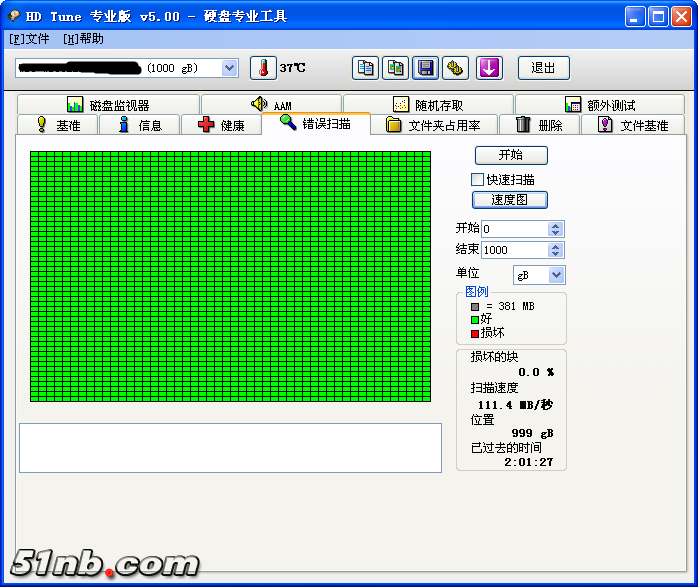Open the 单位 unit gB dropdown
Viewport: 698px width, 587px height.
tap(556, 275)
